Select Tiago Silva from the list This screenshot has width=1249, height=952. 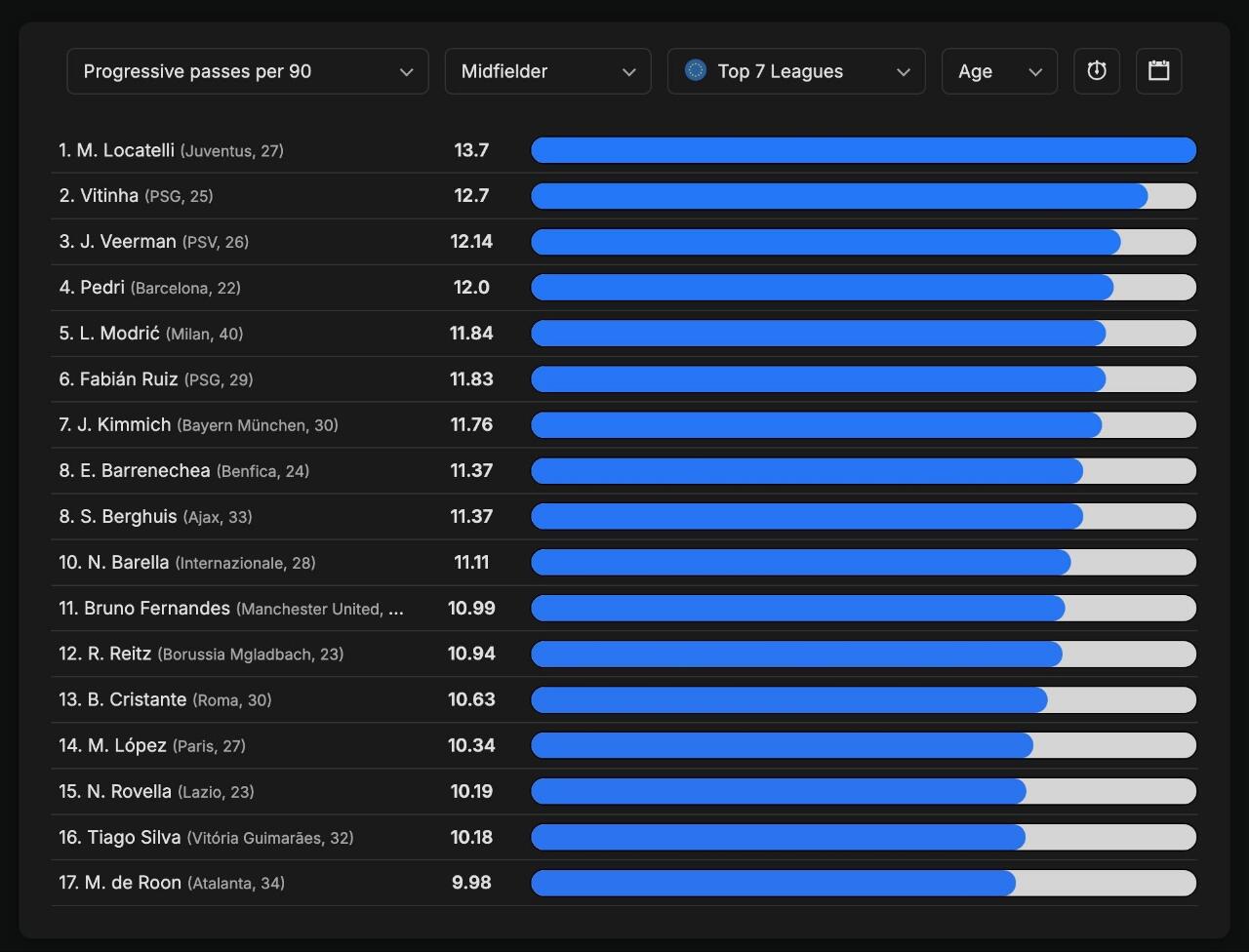coord(134,837)
